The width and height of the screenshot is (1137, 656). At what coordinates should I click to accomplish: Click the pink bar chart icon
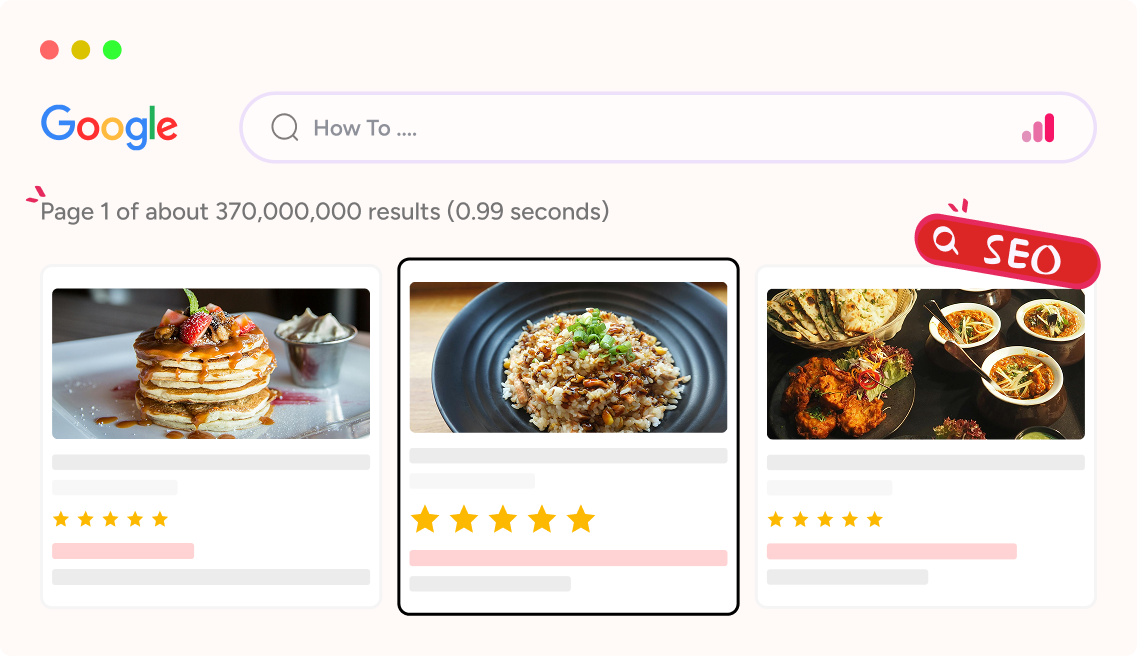pyautogui.click(x=1038, y=129)
